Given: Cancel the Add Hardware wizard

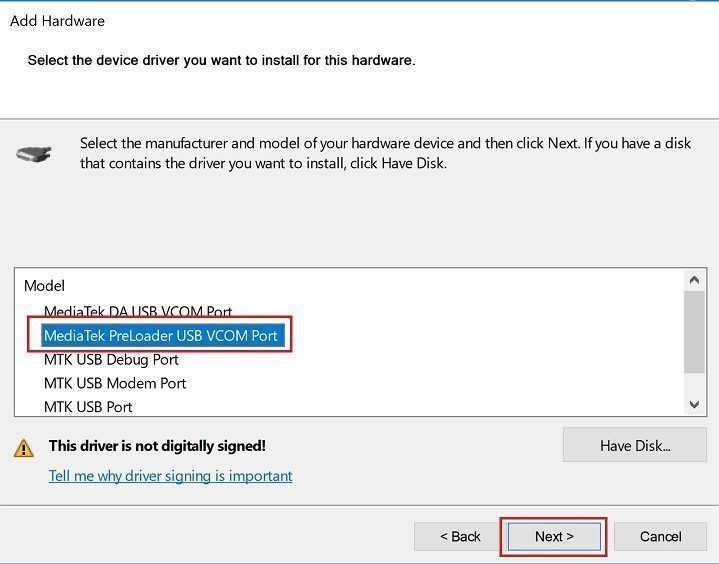Looking at the screenshot, I should click(x=660, y=536).
